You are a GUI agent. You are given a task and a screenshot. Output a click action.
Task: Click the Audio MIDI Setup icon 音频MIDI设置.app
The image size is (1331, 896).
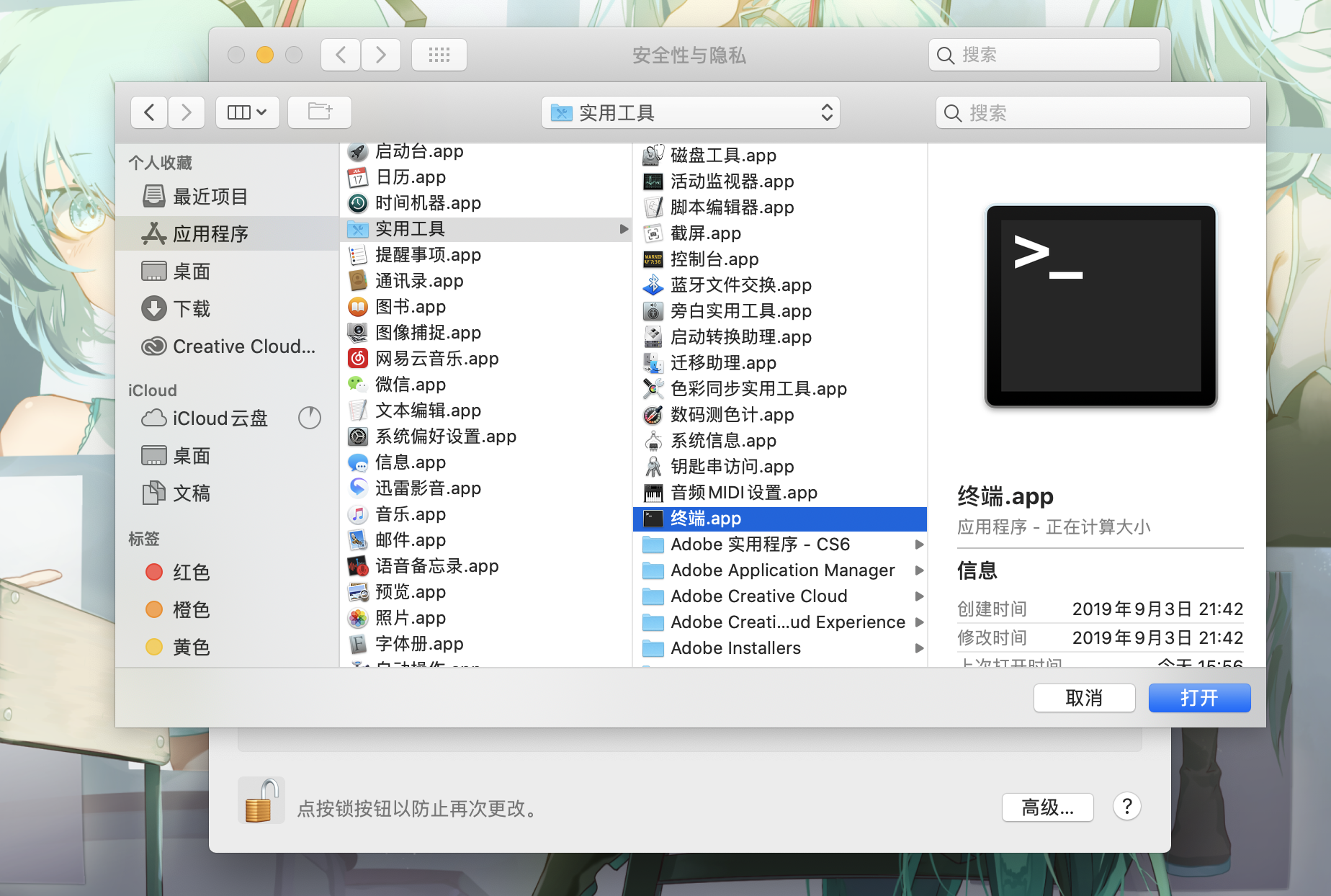[653, 493]
